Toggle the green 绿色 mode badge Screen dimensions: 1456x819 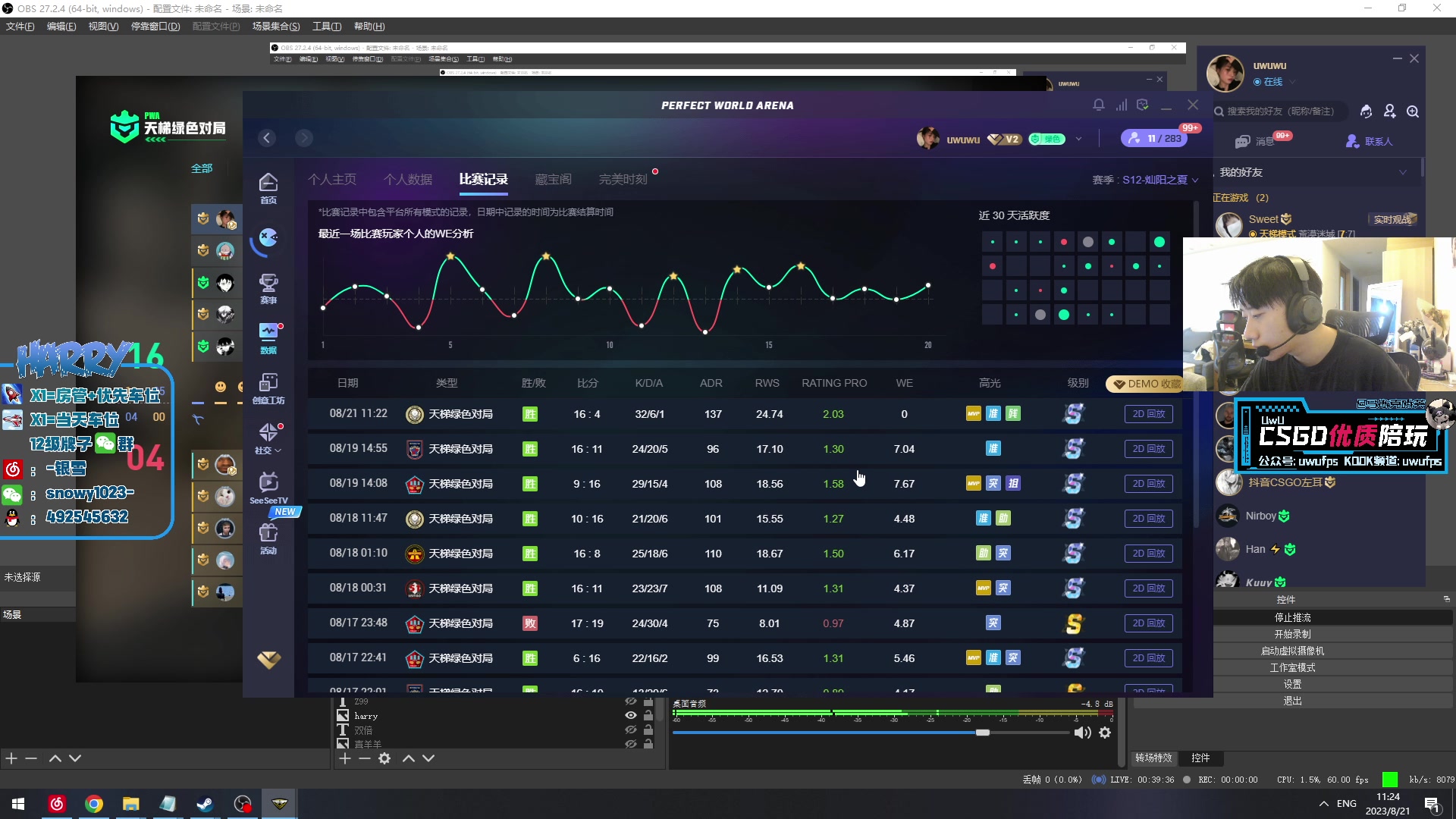click(x=1046, y=139)
